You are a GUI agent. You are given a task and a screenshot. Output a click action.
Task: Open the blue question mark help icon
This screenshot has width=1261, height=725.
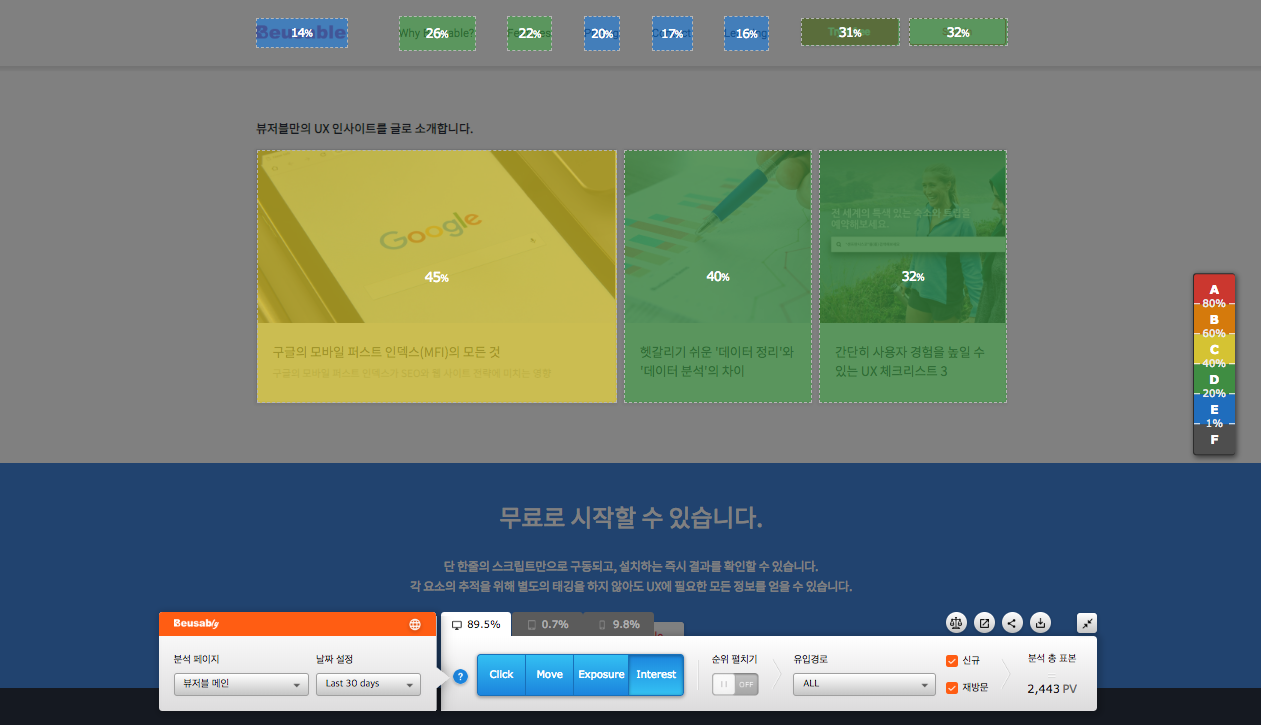point(459,675)
